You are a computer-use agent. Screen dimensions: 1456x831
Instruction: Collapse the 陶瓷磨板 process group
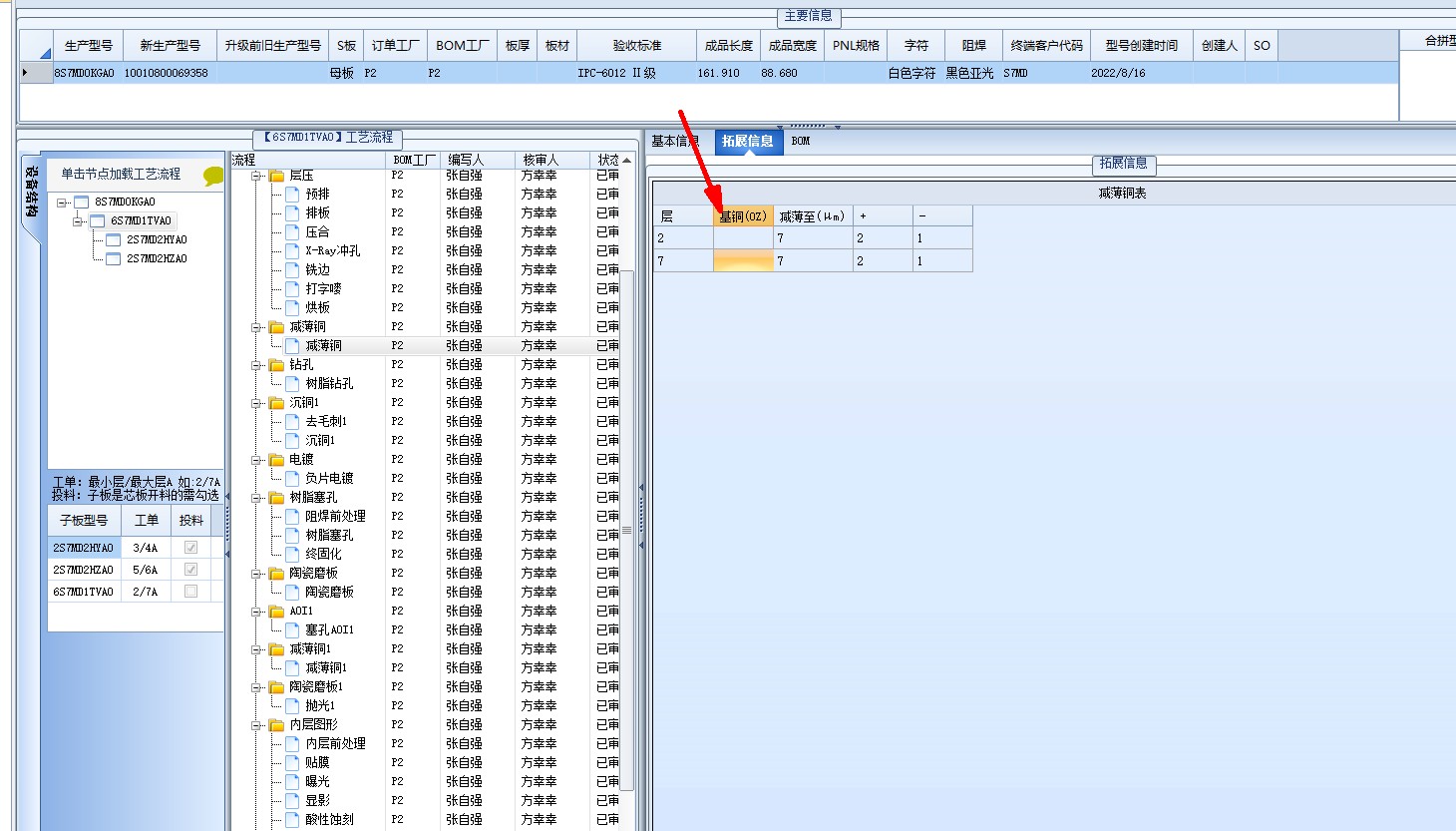(x=257, y=573)
